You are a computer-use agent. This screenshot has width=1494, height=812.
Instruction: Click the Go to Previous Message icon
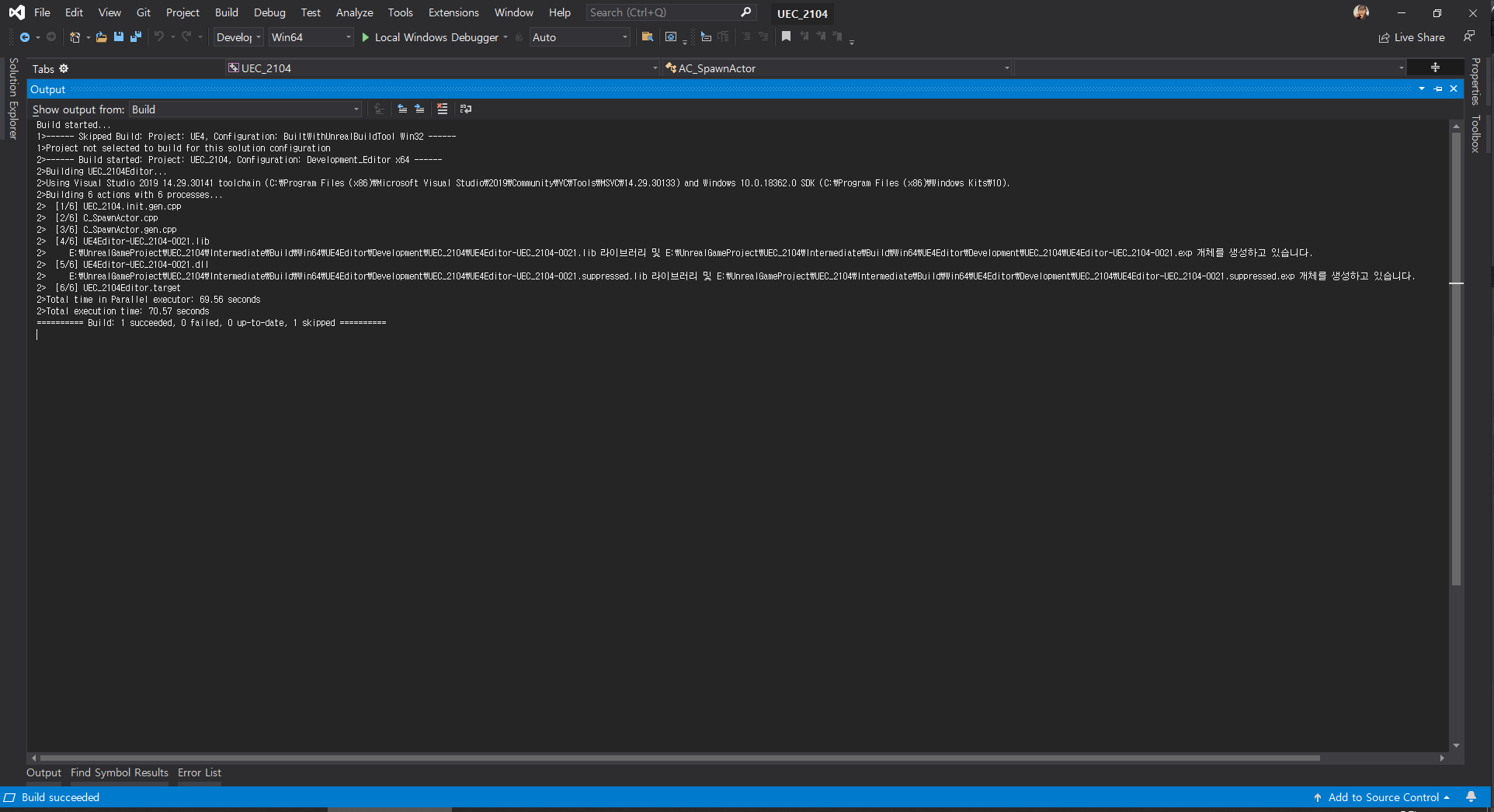pos(402,109)
